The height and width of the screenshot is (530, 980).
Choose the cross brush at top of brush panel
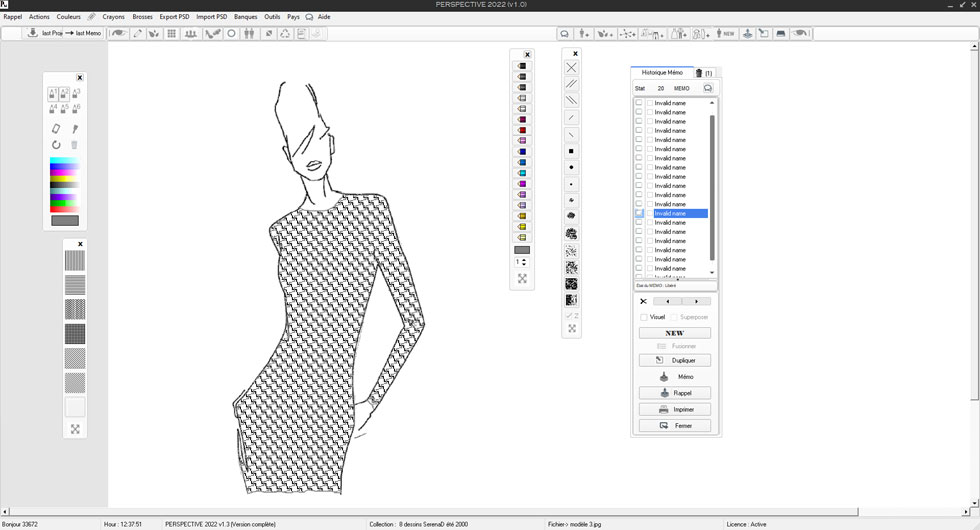[571, 68]
